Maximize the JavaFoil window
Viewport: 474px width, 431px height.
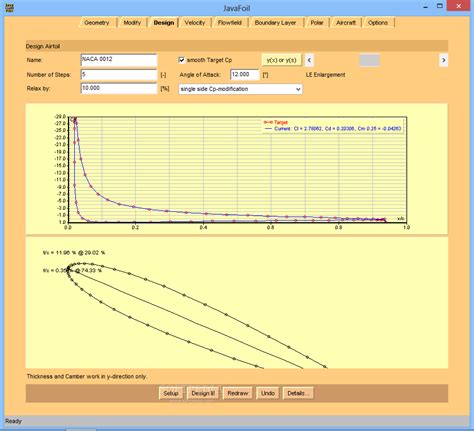[440, 6]
